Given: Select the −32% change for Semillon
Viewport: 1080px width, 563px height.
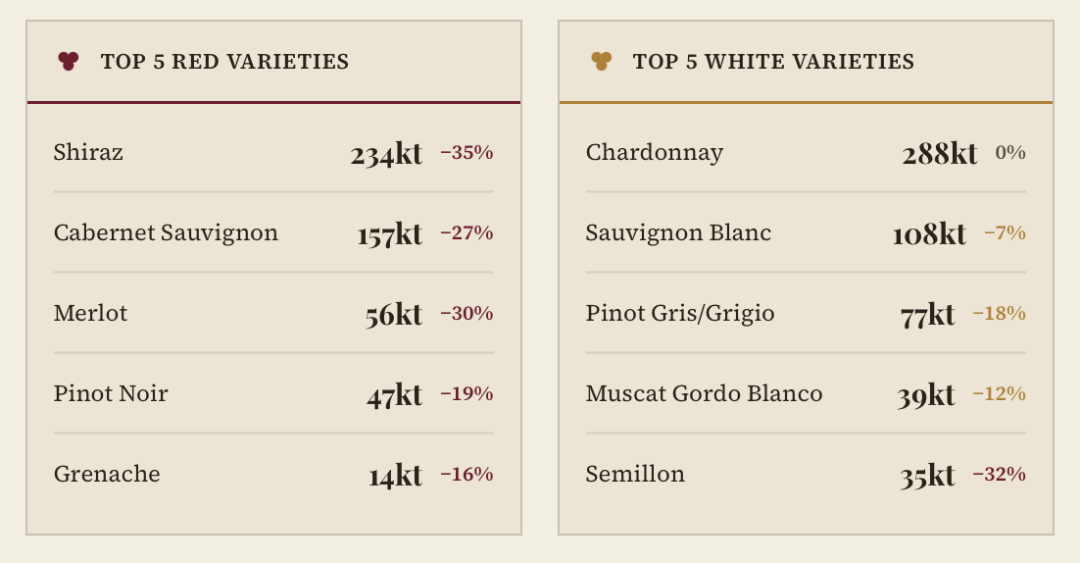Looking at the screenshot, I should pyautogui.click(x=999, y=474).
